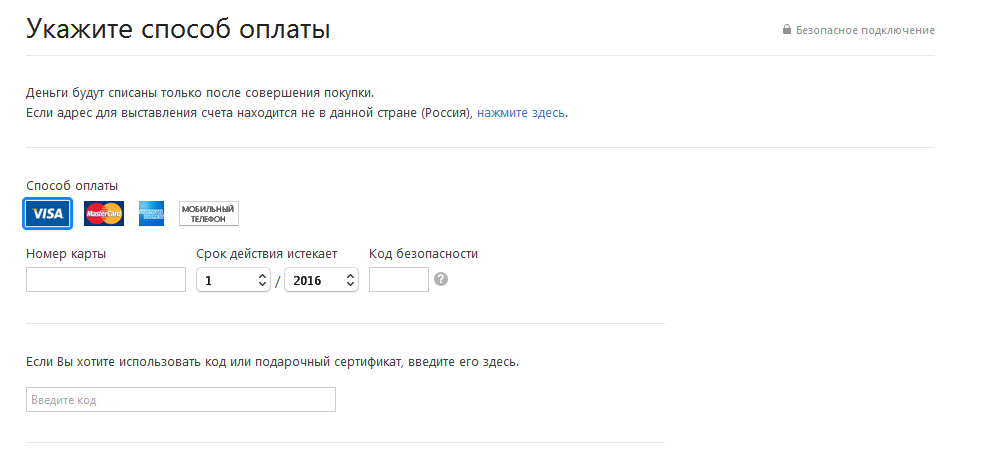Click the Срок действия истекает label
This screenshot has height=455, width=992.
coord(266,253)
